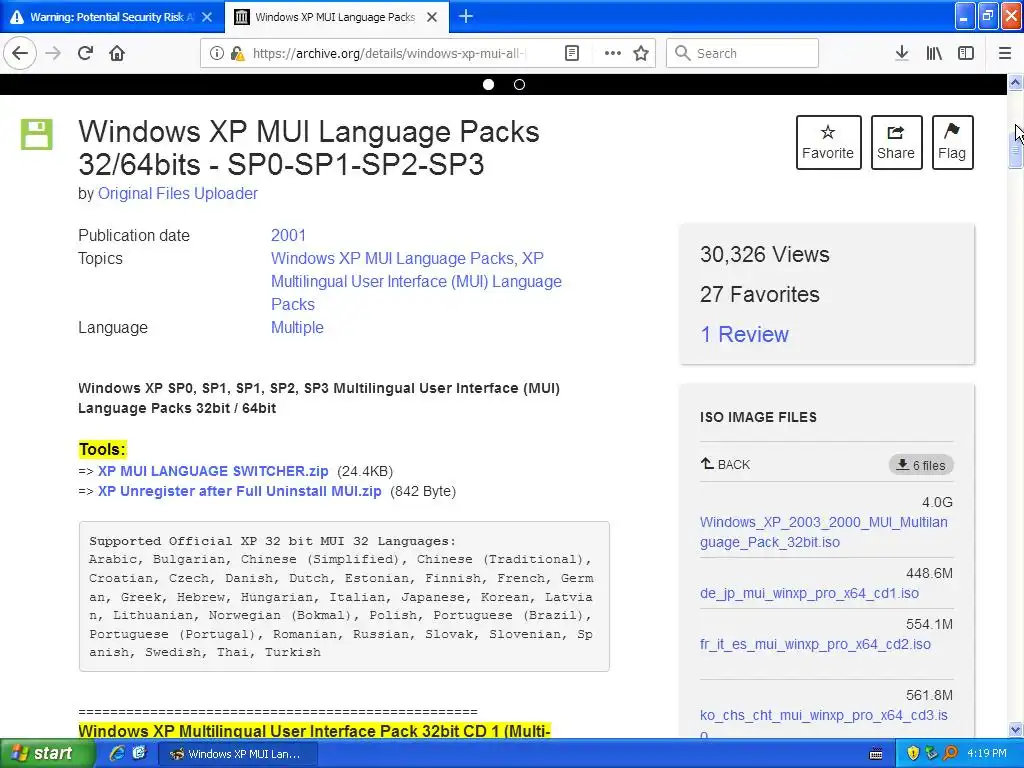Download all via 6 files button
The width and height of the screenshot is (1024, 768).
pyautogui.click(x=921, y=465)
